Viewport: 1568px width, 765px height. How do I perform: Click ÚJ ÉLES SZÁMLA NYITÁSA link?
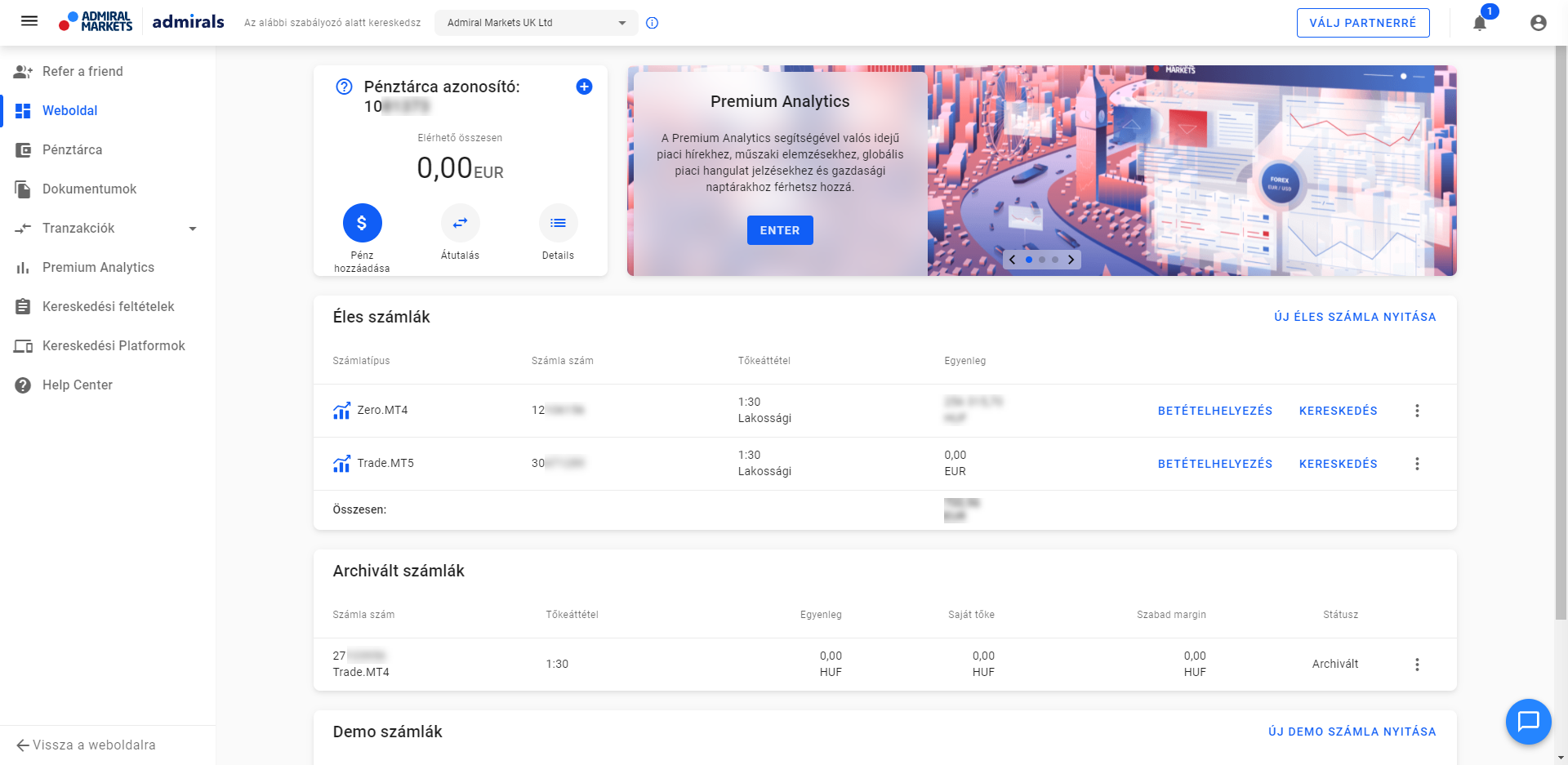tap(1355, 317)
